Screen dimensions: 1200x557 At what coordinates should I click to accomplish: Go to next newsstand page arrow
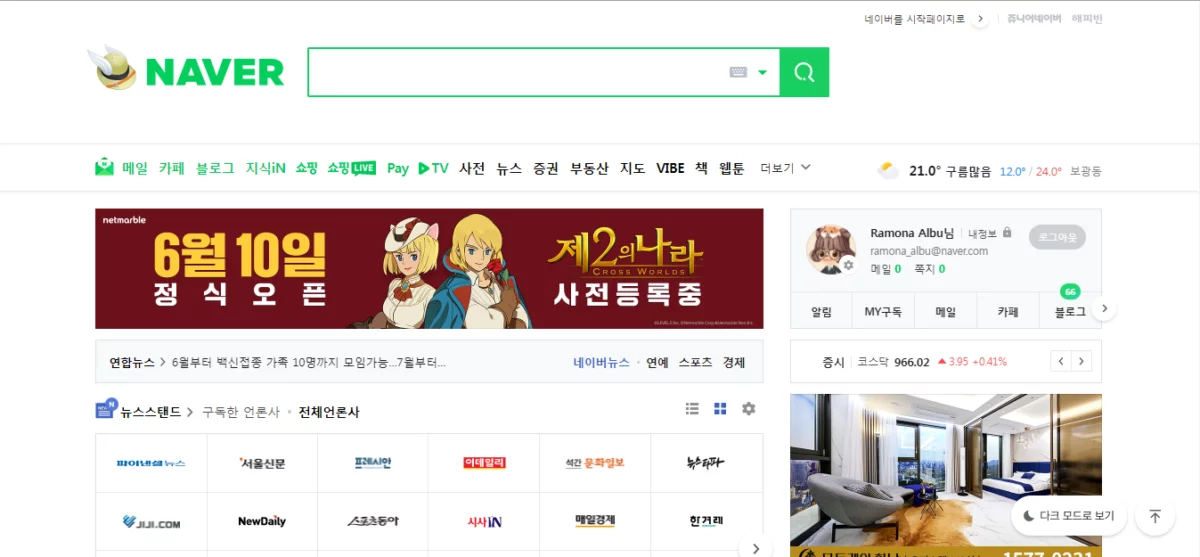[x=756, y=548]
